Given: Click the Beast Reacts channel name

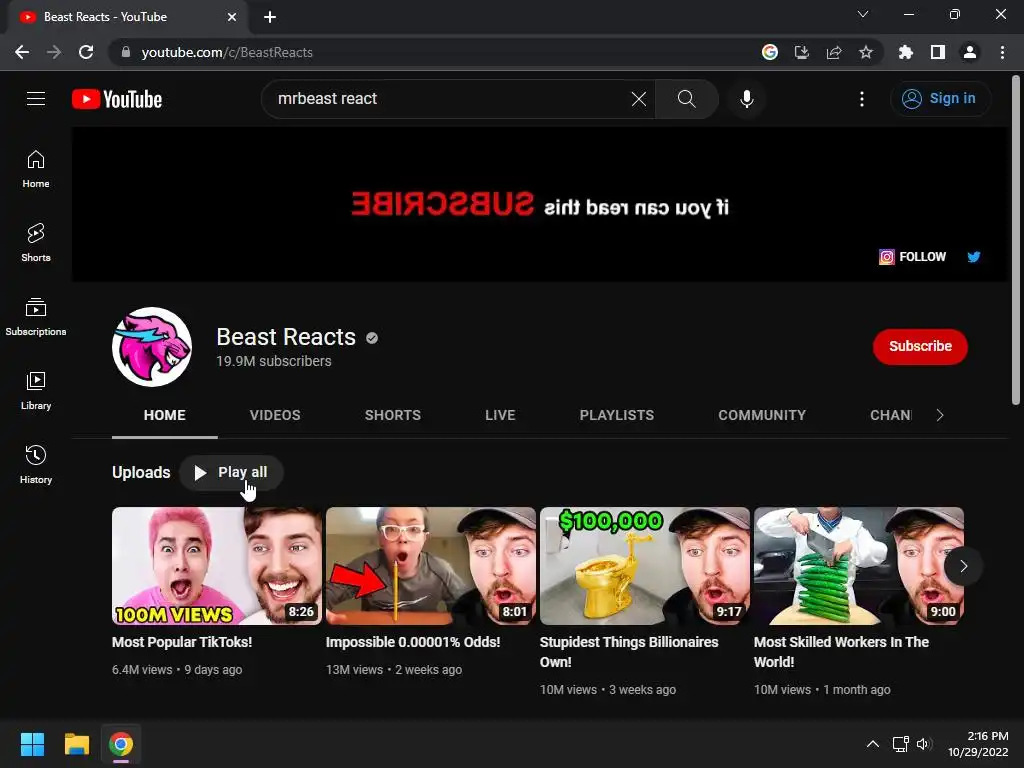Looking at the screenshot, I should [x=286, y=337].
